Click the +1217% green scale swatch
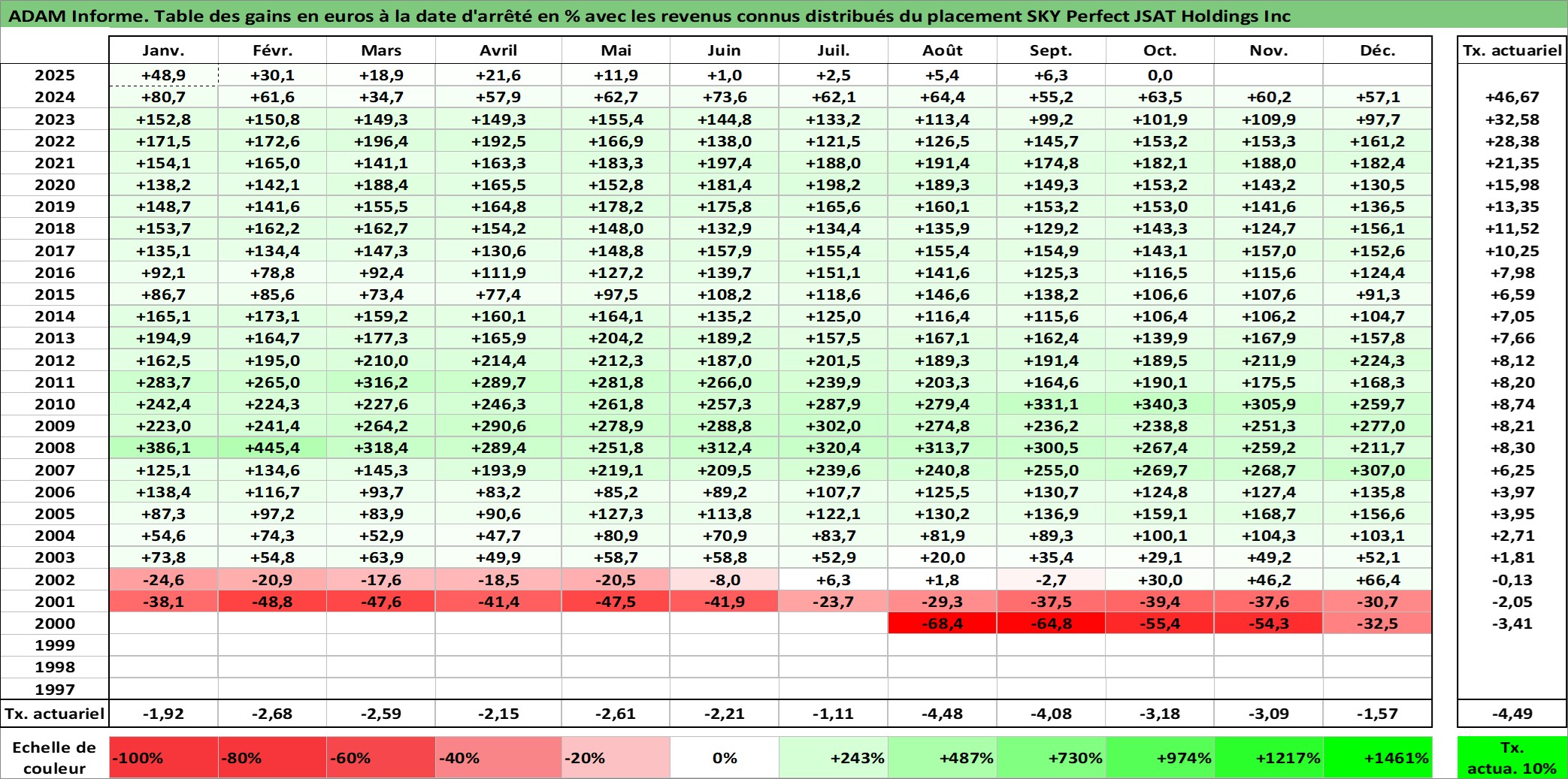1568x779 pixels. click(x=1269, y=757)
